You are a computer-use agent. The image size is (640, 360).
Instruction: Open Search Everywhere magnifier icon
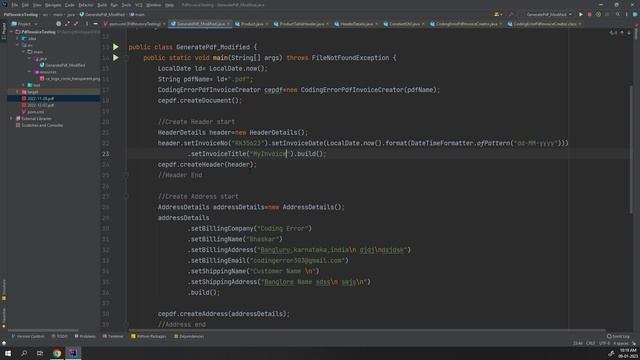pyautogui.click(x=618, y=14)
